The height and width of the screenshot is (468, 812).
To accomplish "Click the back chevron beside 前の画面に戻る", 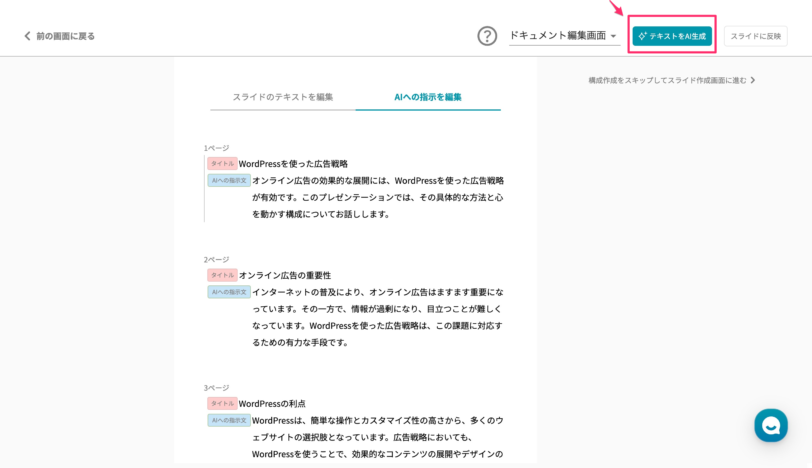I will [27, 36].
